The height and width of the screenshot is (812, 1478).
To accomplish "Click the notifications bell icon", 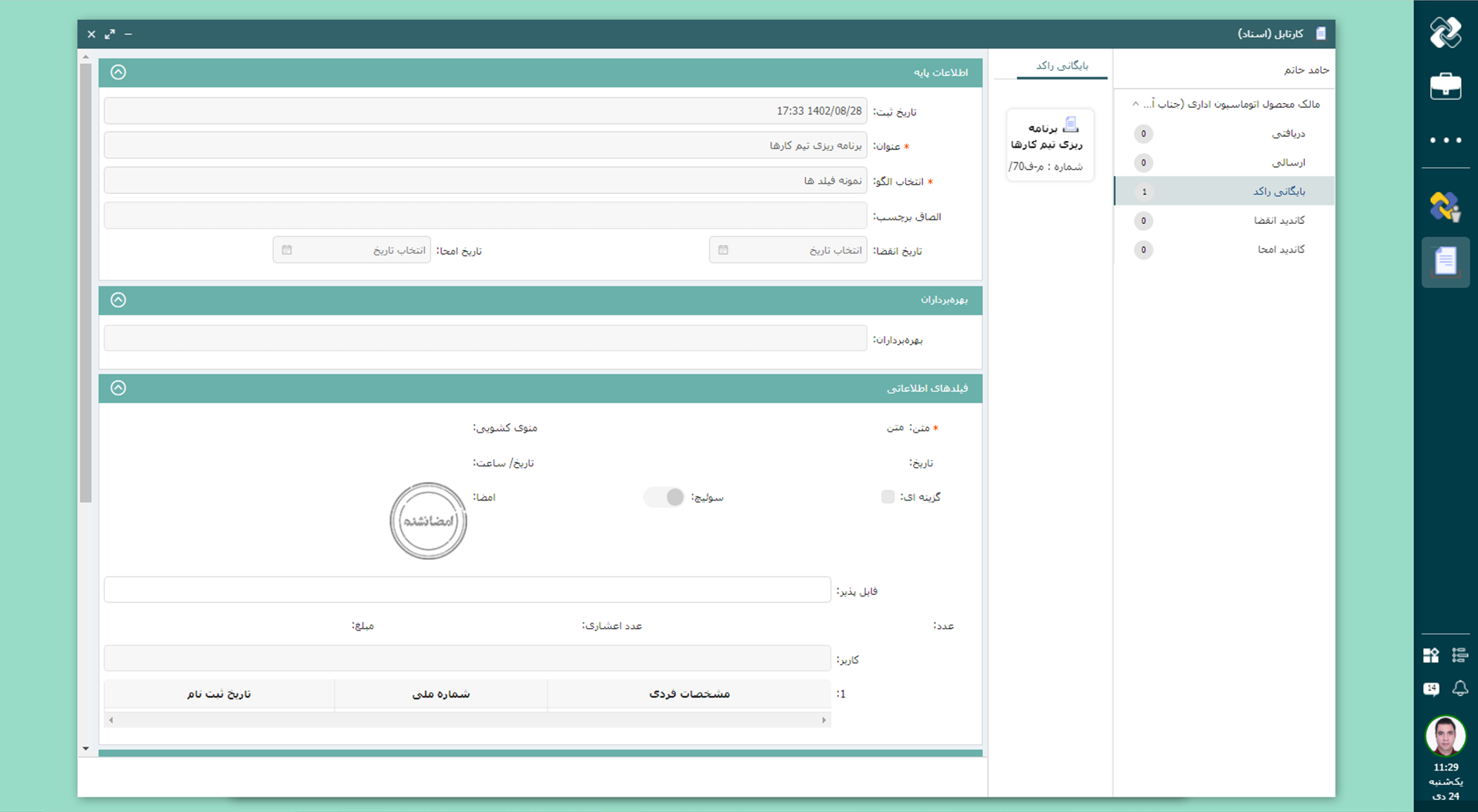I will click(x=1460, y=688).
